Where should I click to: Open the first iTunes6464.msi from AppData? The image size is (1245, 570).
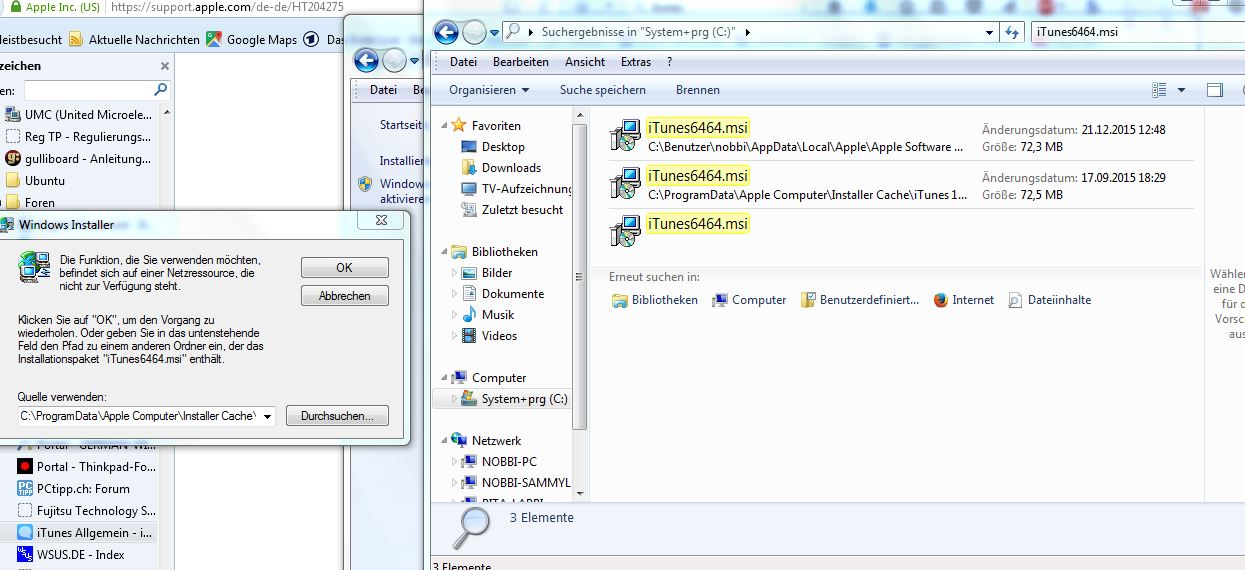[698, 128]
